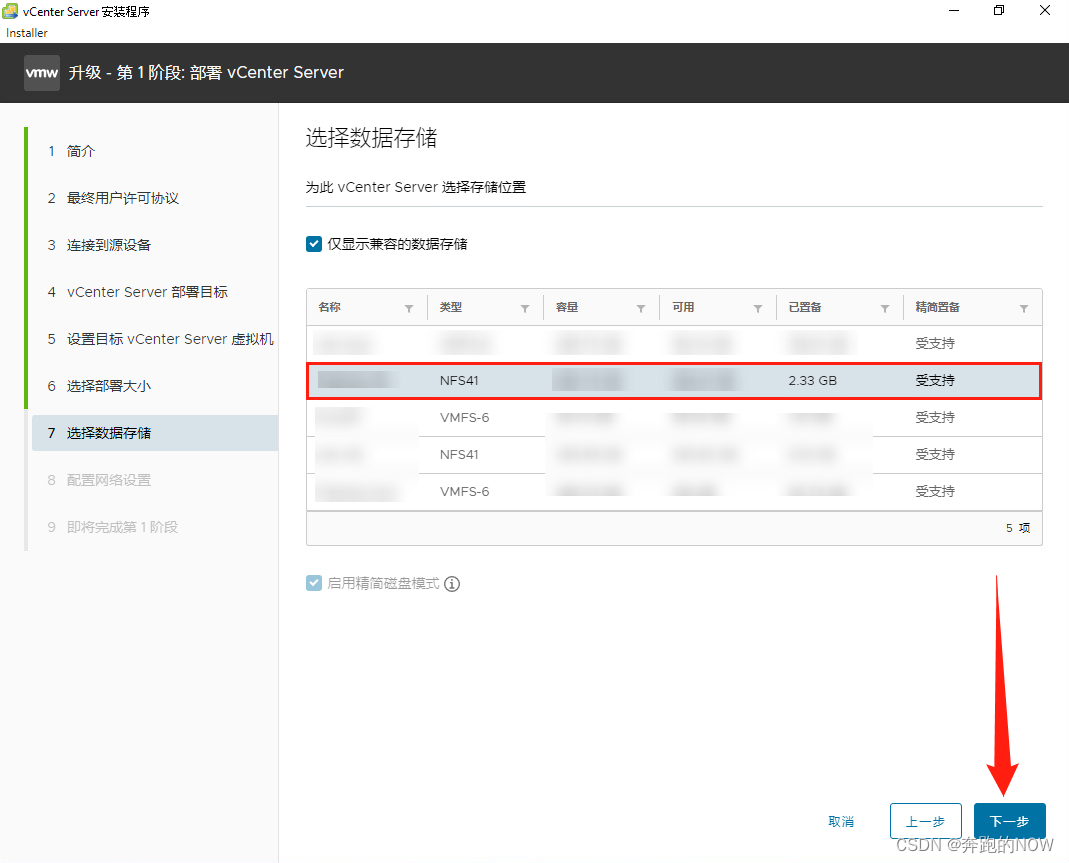Open the 容量 column filter
Viewport: 1069px width, 863px height.
pos(641,308)
